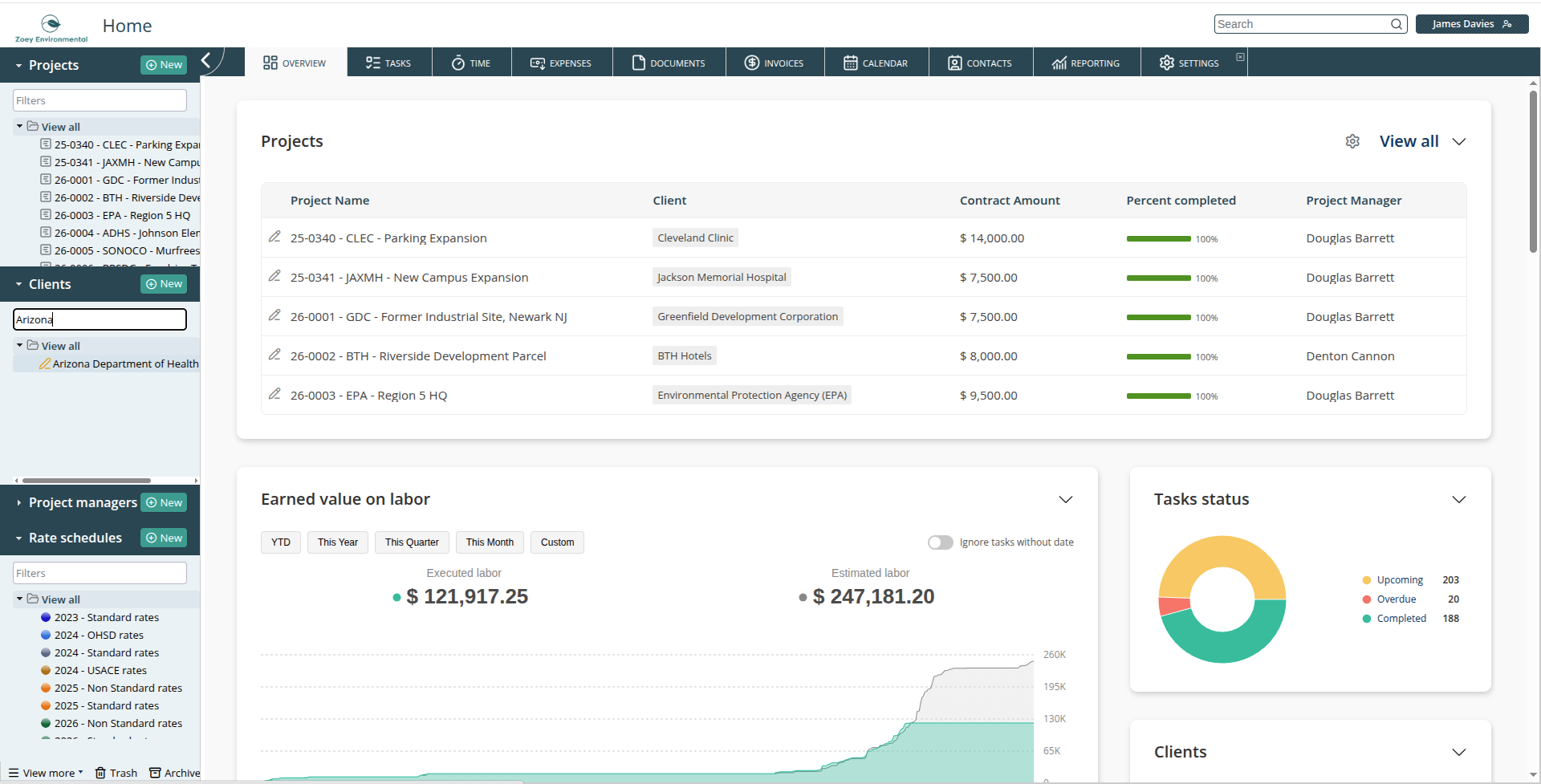The width and height of the screenshot is (1541, 784).
Task: Click the edit pencil for 25-0340 CLEC
Action: pos(274,237)
